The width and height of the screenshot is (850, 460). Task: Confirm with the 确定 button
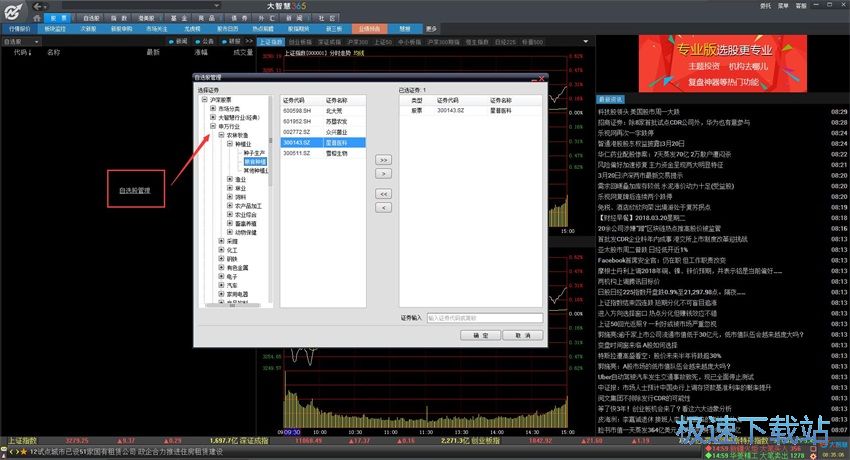(480, 335)
